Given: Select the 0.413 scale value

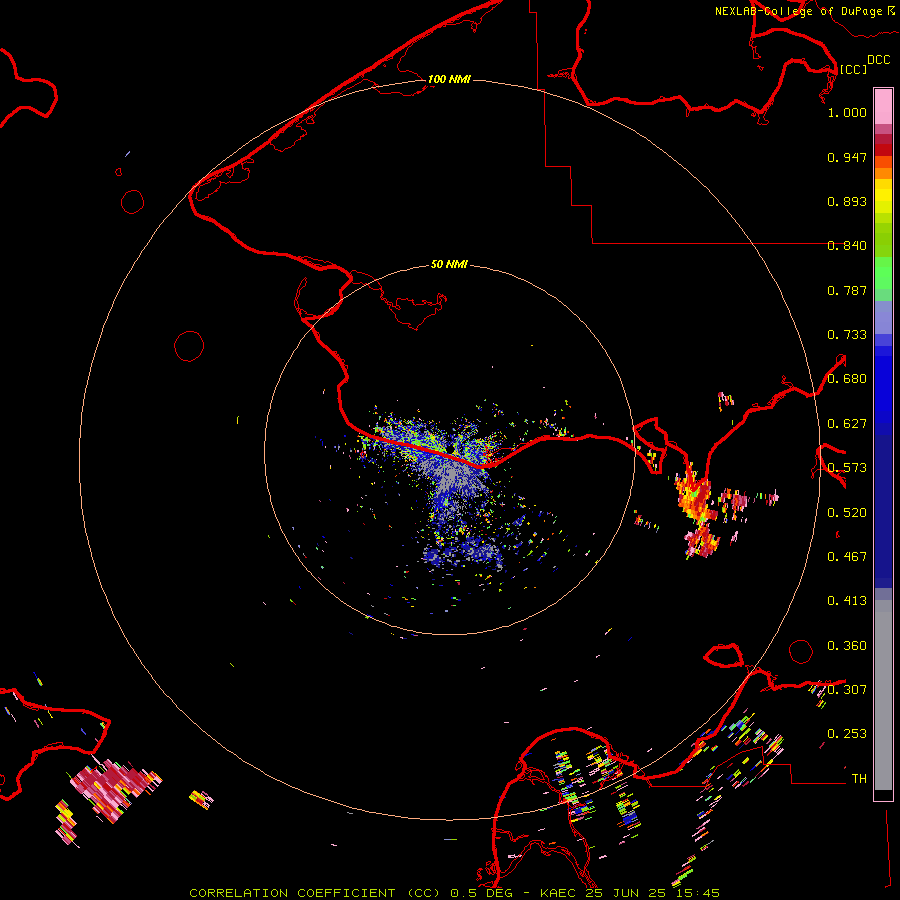Looking at the screenshot, I should click(x=847, y=601).
